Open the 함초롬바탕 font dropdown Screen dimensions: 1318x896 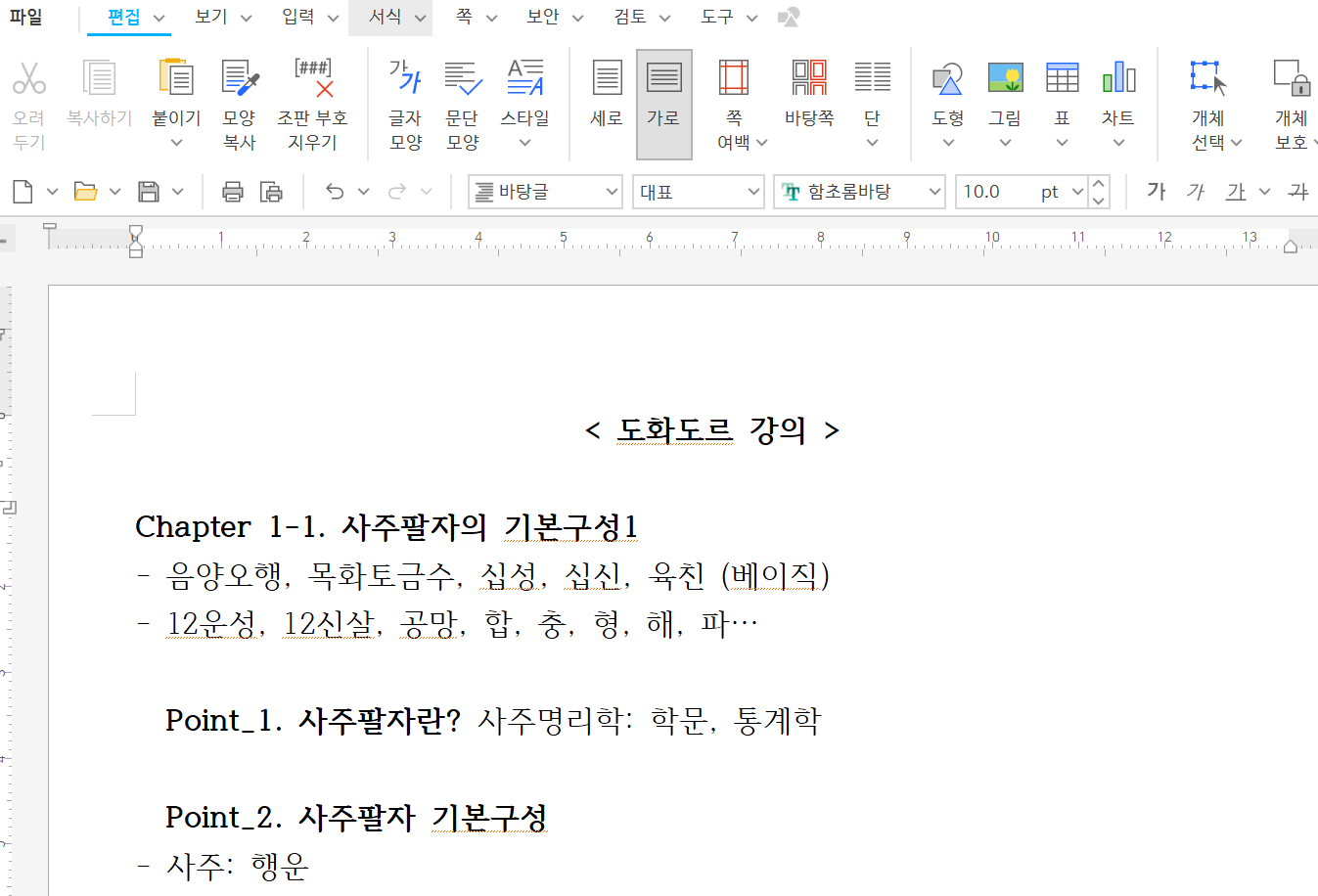936,192
